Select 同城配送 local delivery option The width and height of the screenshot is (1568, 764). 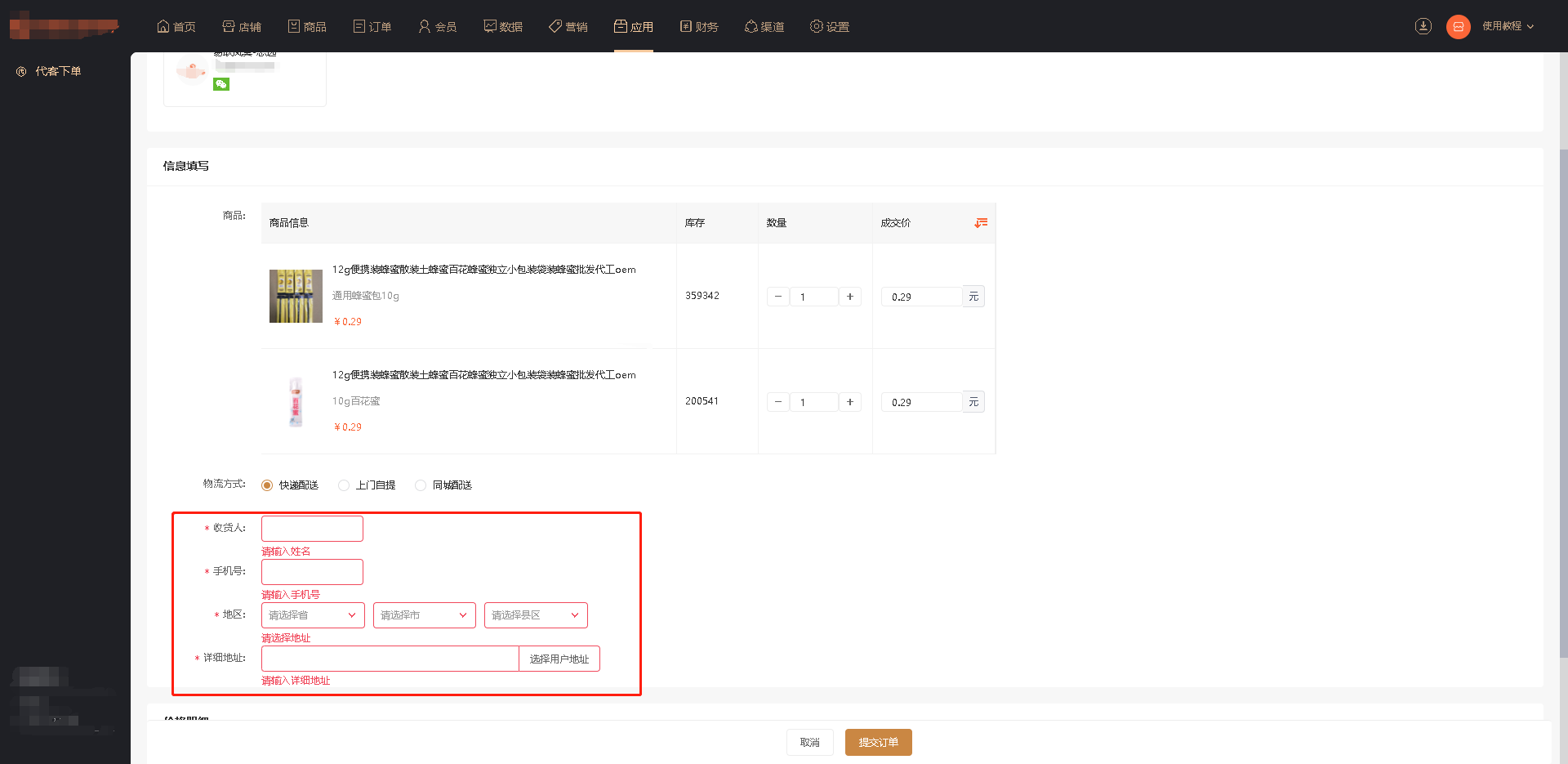coord(421,485)
